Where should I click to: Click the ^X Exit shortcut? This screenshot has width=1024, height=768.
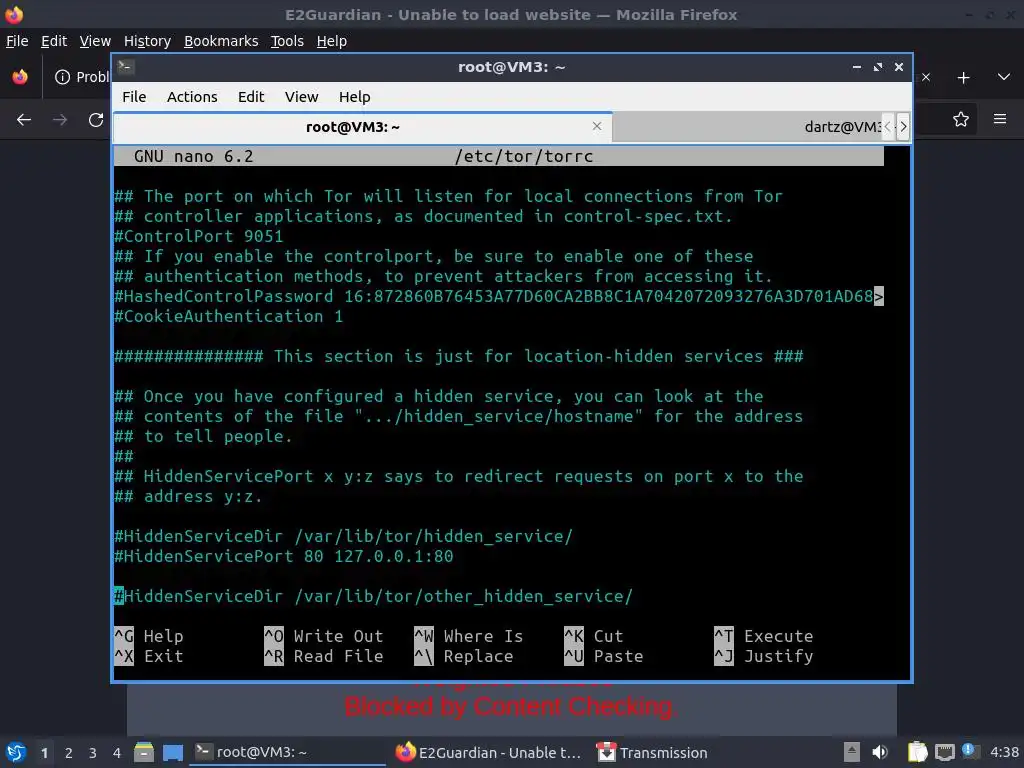click(x=149, y=656)
